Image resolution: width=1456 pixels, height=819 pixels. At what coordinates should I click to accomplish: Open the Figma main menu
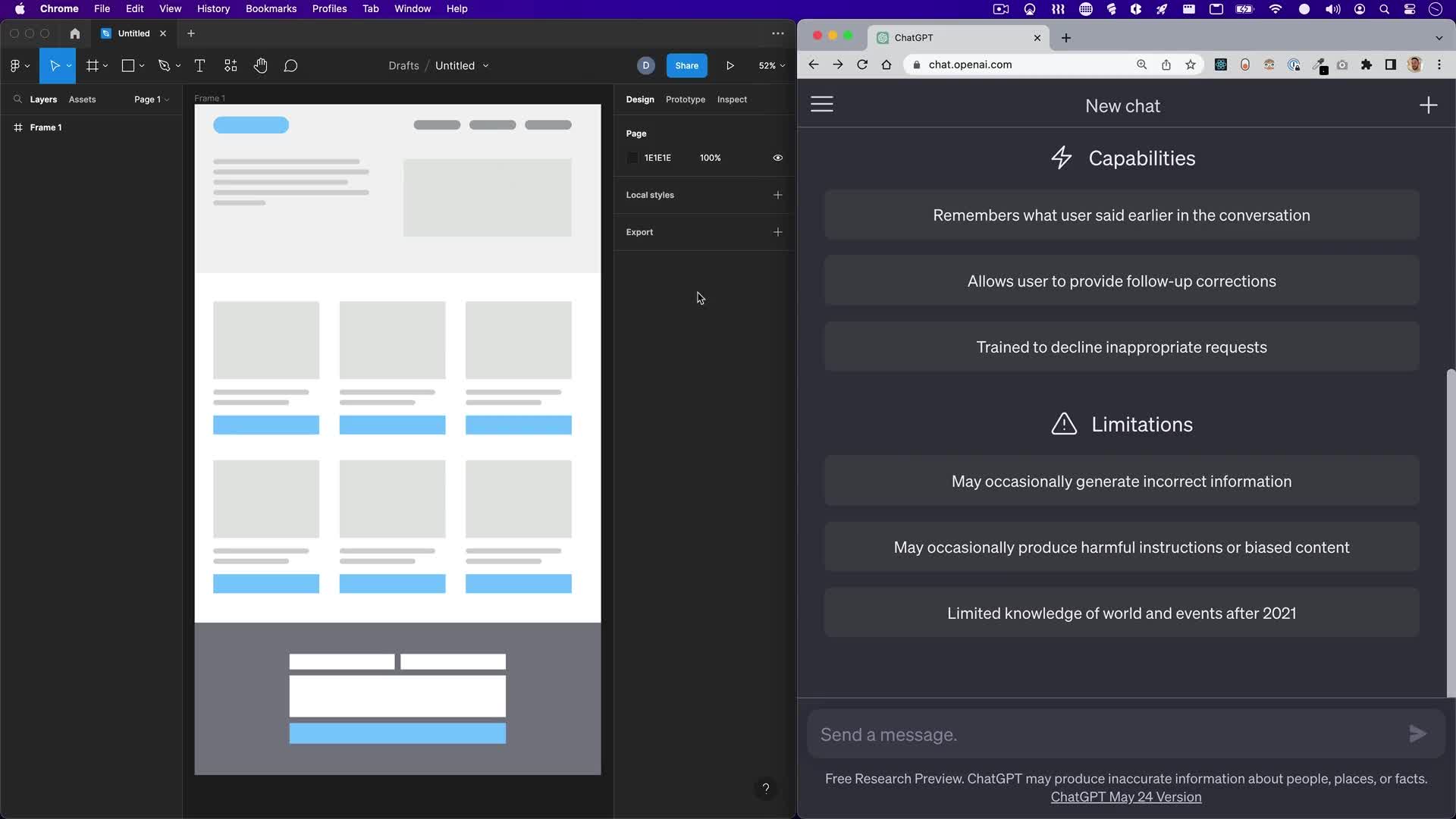(x=15, y=66)
